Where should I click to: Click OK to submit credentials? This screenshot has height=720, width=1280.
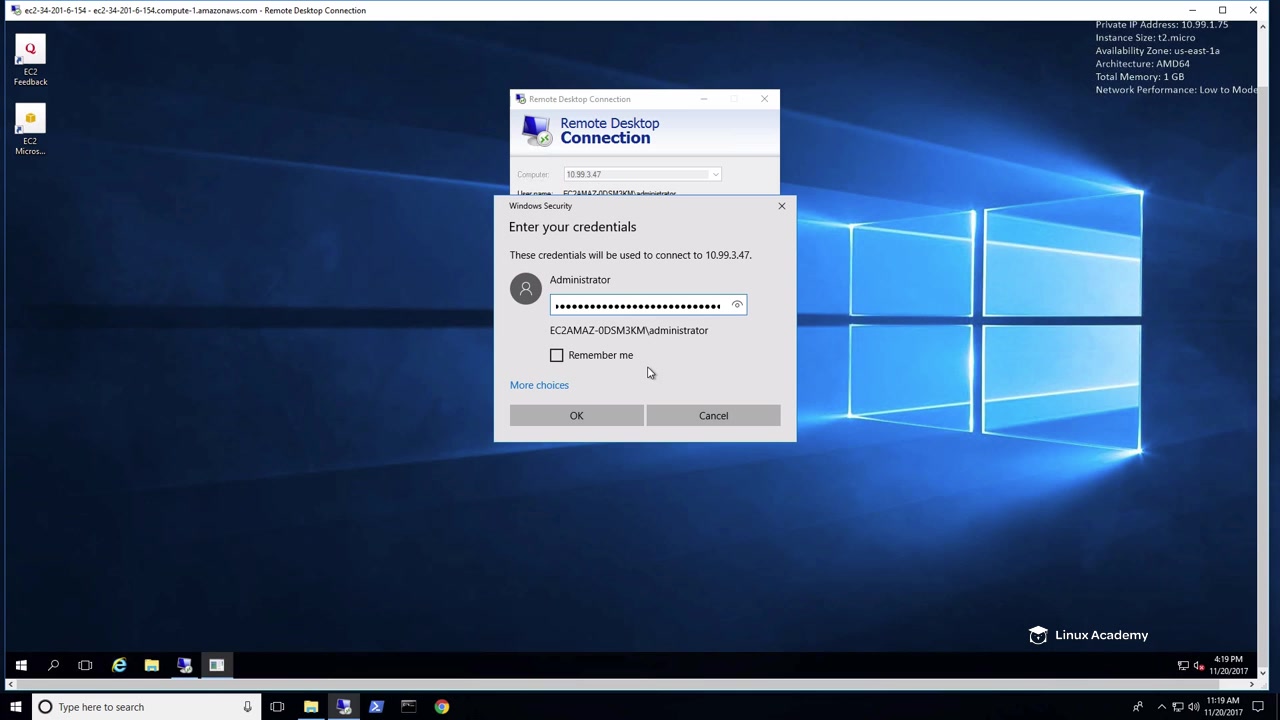click(x=576, y=415)
